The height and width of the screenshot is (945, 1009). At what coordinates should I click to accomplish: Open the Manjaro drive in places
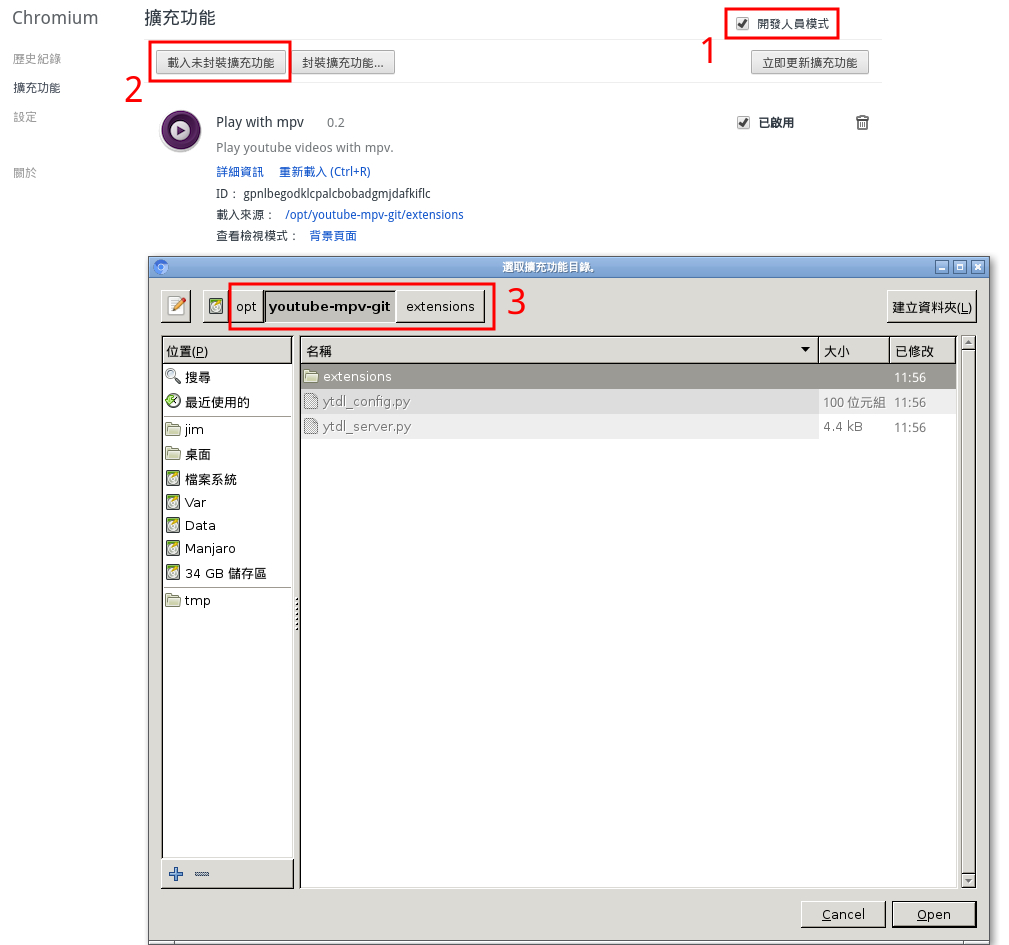228,549
